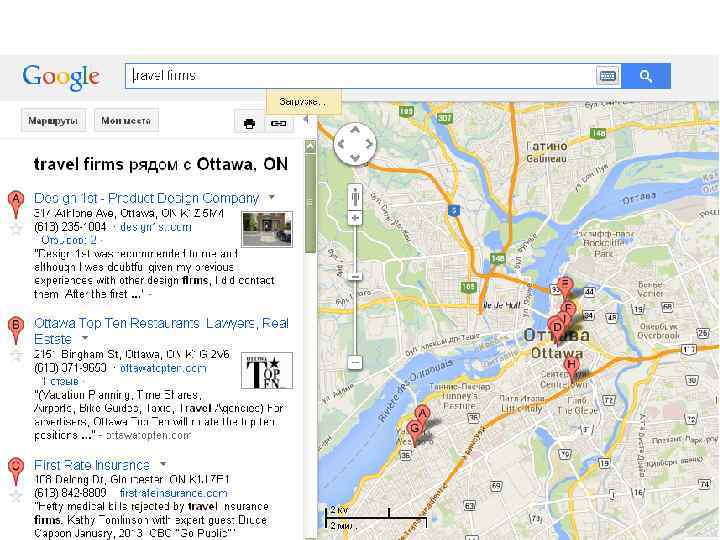The image size is (720, 540).
Task: Click red marker B in results list
Action: point(16,330)
